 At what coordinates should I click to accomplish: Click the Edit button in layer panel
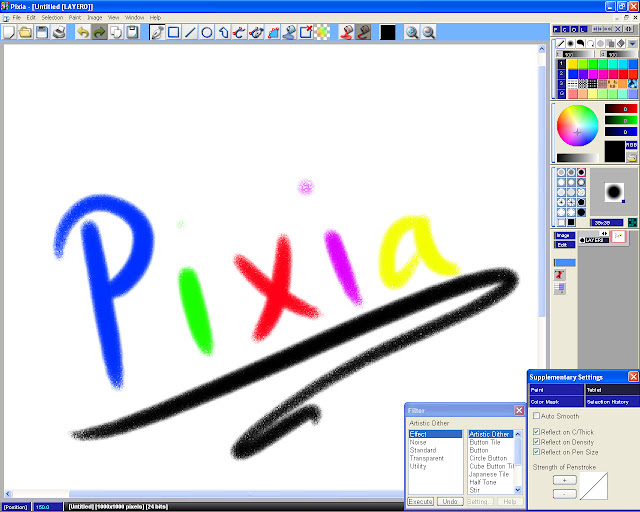click(x=564, y=245)
